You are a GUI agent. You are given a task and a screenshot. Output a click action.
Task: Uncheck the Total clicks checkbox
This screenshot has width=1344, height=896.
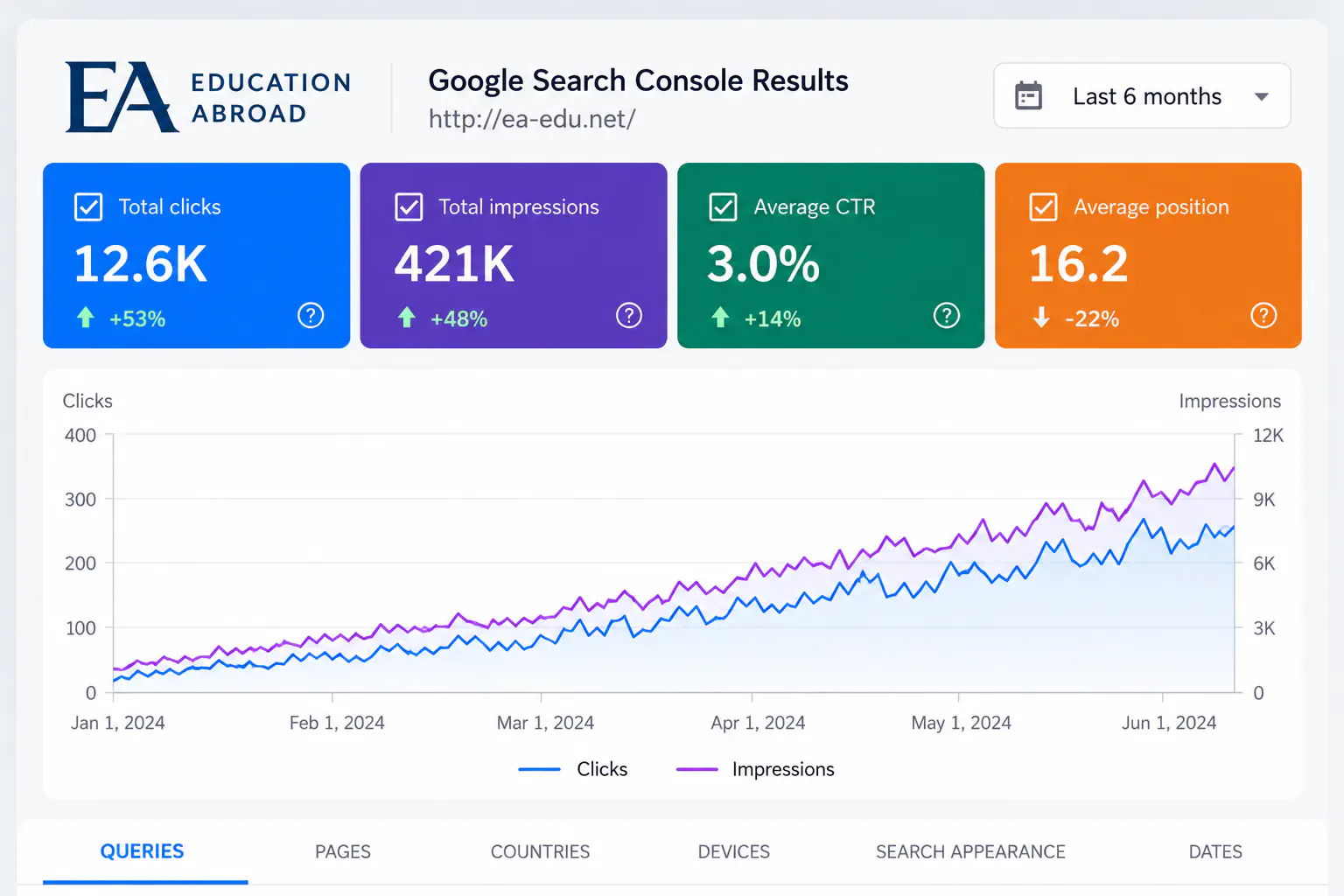(89, 207)
